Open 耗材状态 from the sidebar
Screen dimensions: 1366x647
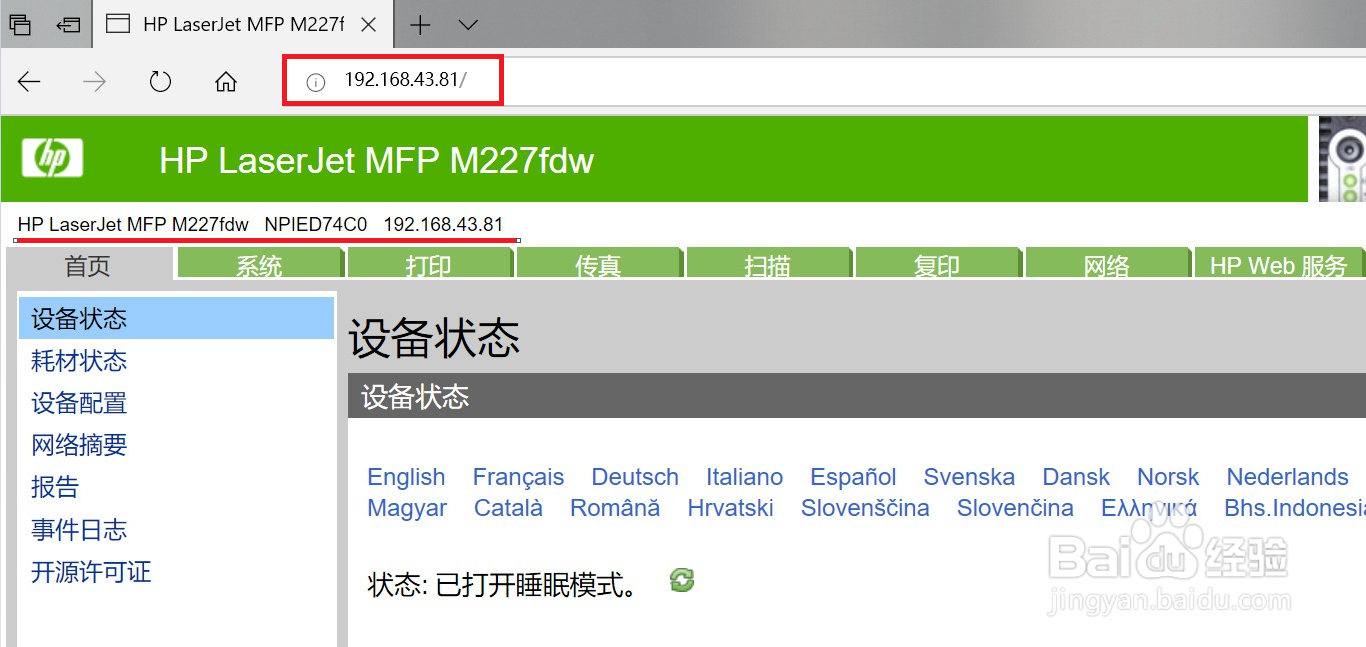pyautogui.click(x=79, y=361)
